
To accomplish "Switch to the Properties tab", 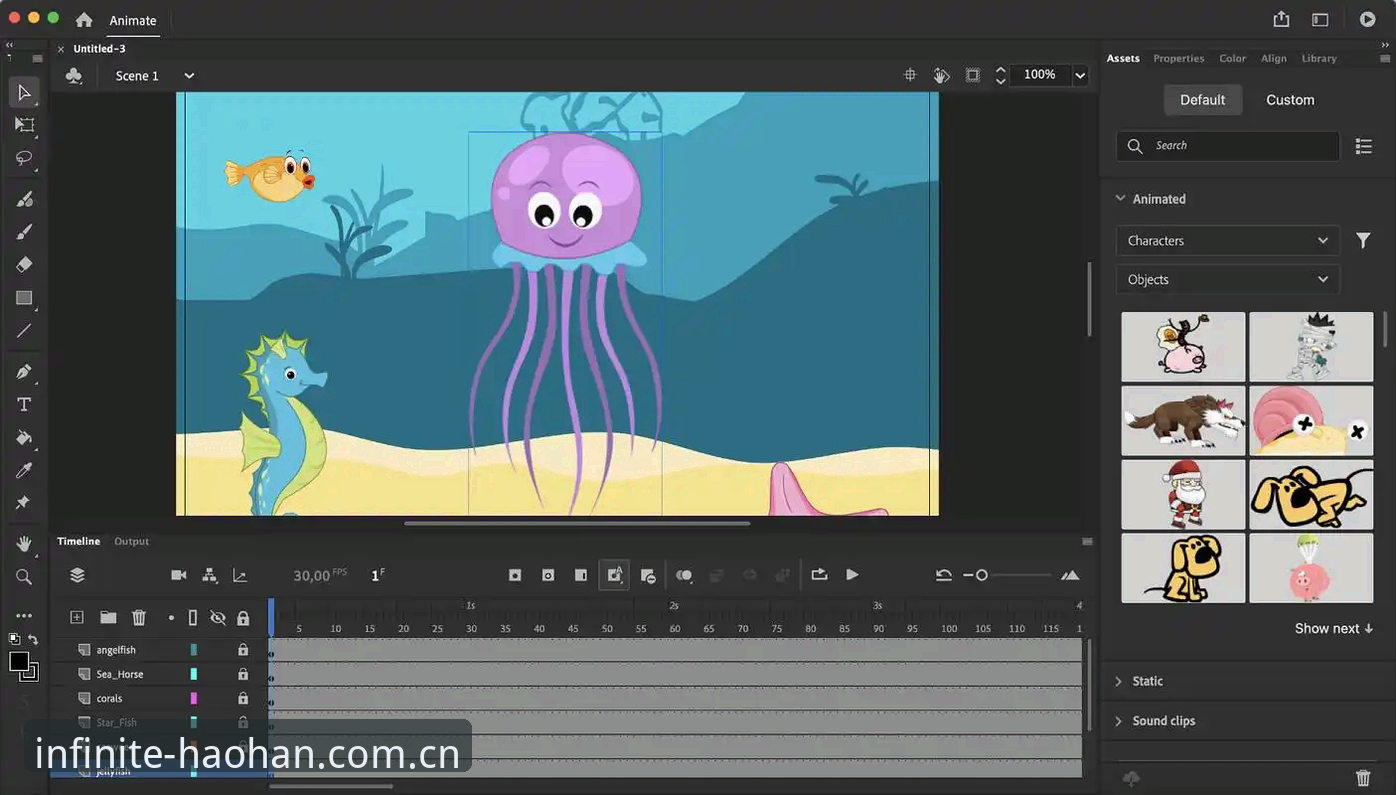I will click(1178, 58).
